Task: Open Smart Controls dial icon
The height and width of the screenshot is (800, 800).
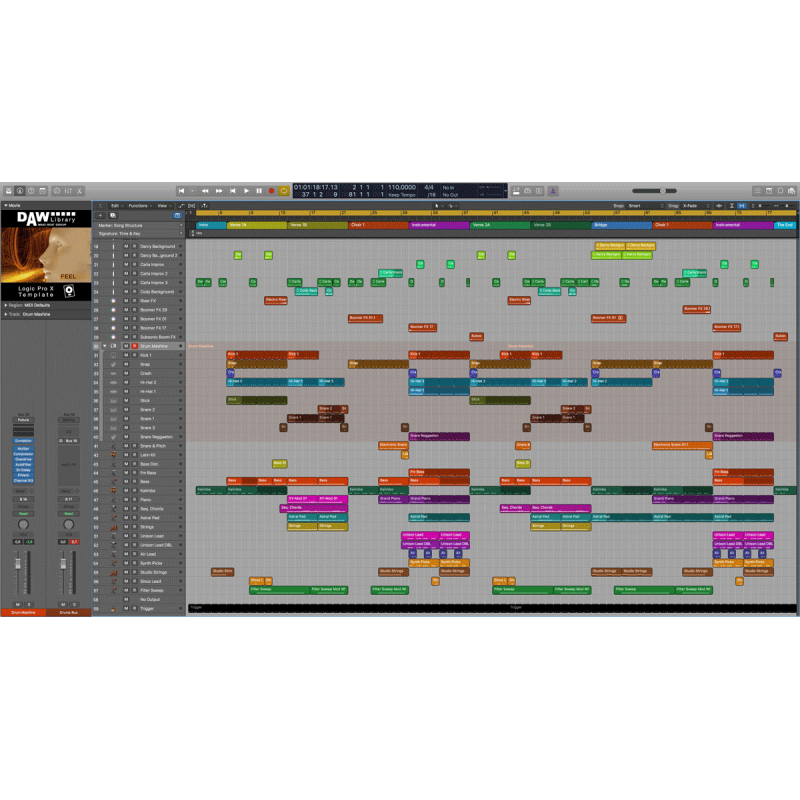Action: (x=57, y=191)
